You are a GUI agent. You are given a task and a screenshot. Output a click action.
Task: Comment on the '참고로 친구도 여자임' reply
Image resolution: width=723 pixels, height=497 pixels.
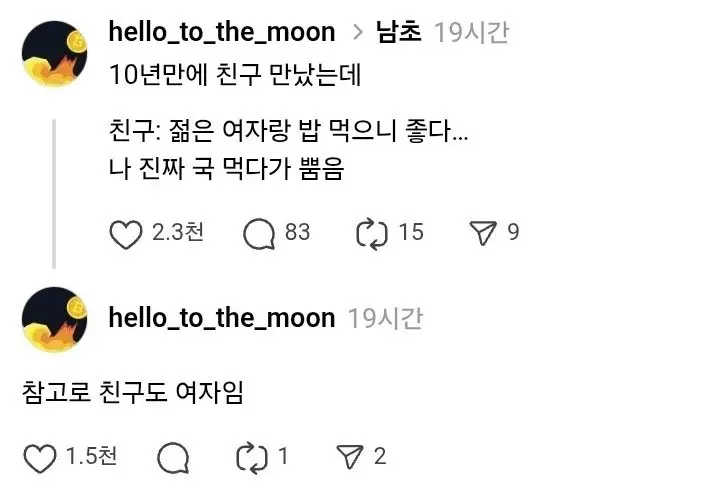point(174,458)
